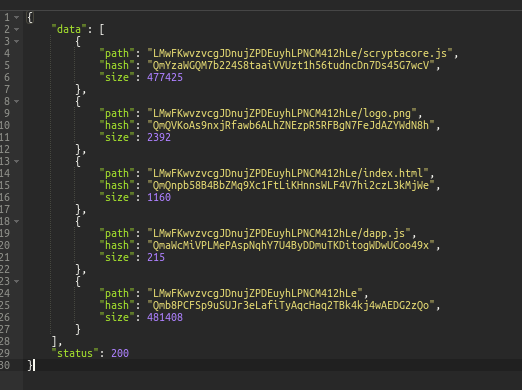Collapse the root object fold arrow on line 1
Viewport: 522px width, 390px height.
tap(16, 17)
